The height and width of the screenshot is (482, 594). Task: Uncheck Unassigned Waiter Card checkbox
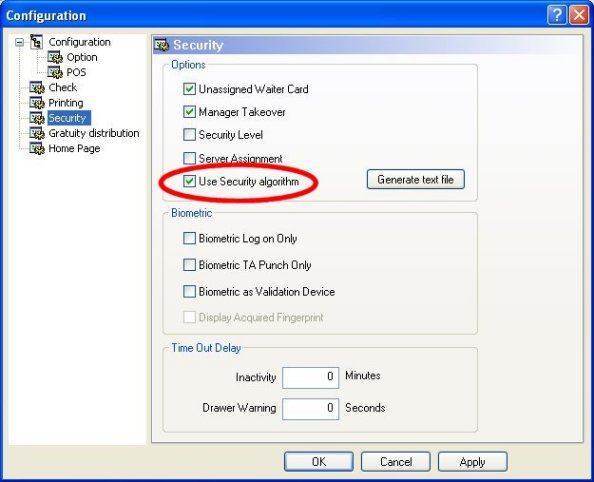[x=189, y=89]
